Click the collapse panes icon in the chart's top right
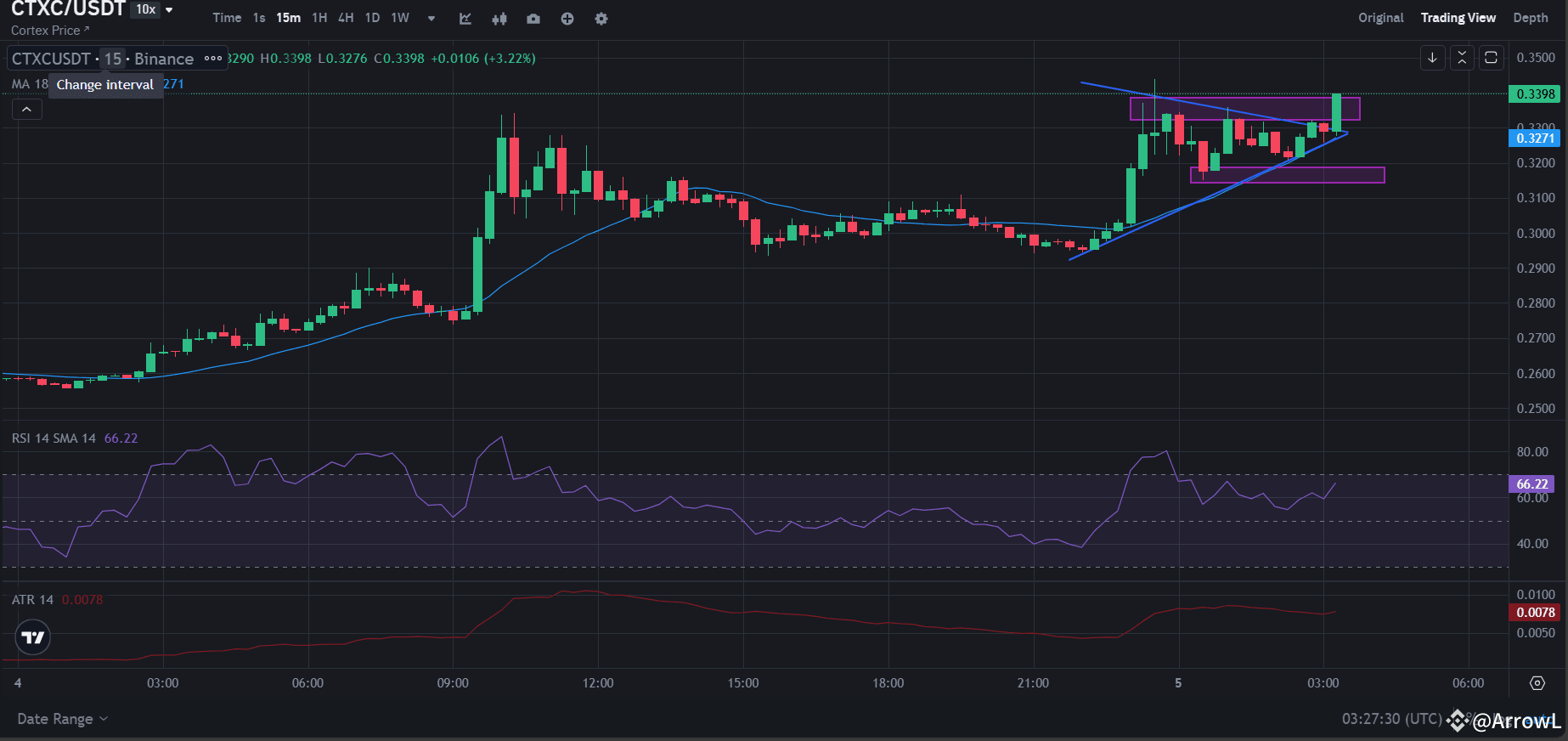Viewport: 1568px width, 741px height. [x=1462, y=58]
